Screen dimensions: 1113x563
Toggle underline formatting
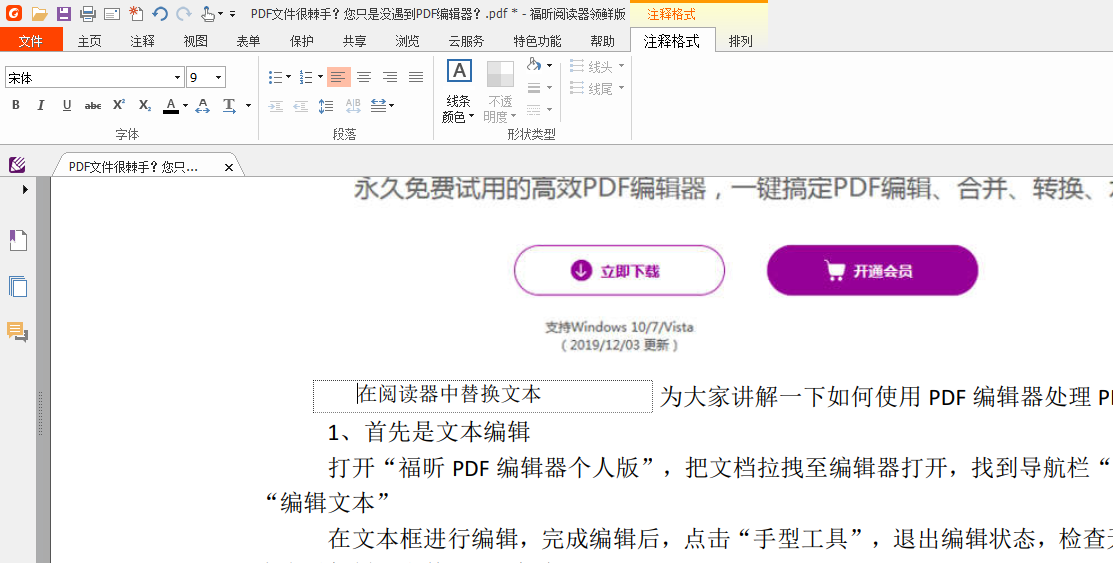pyautogui.click(x=67, y=105)
